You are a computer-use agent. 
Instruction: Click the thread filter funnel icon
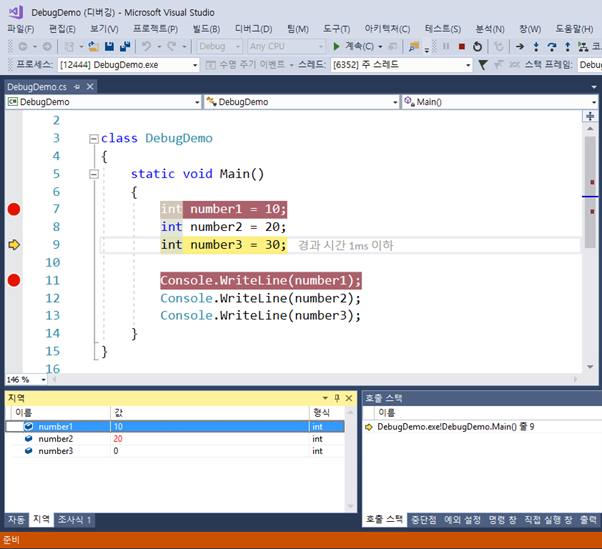483,65
